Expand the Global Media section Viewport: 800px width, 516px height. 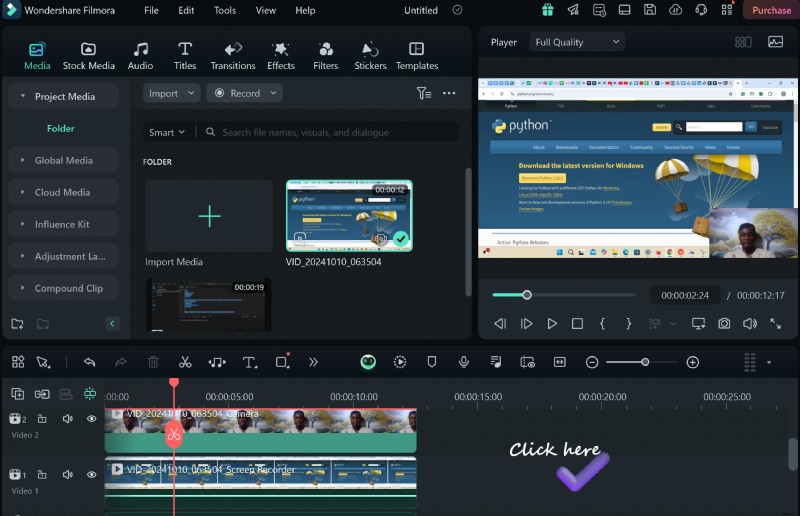[63, 160]
